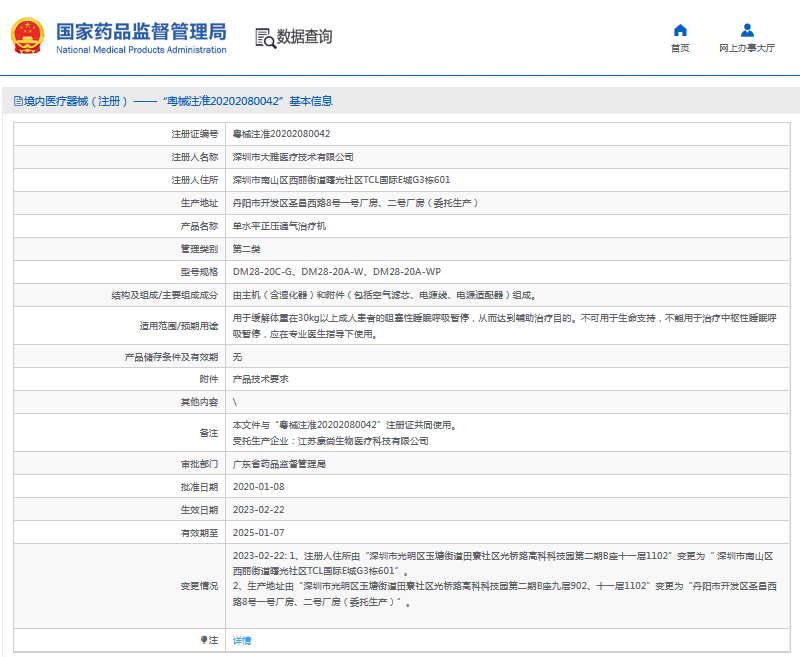Click the 注册人住所 row label

click(194, 180)
